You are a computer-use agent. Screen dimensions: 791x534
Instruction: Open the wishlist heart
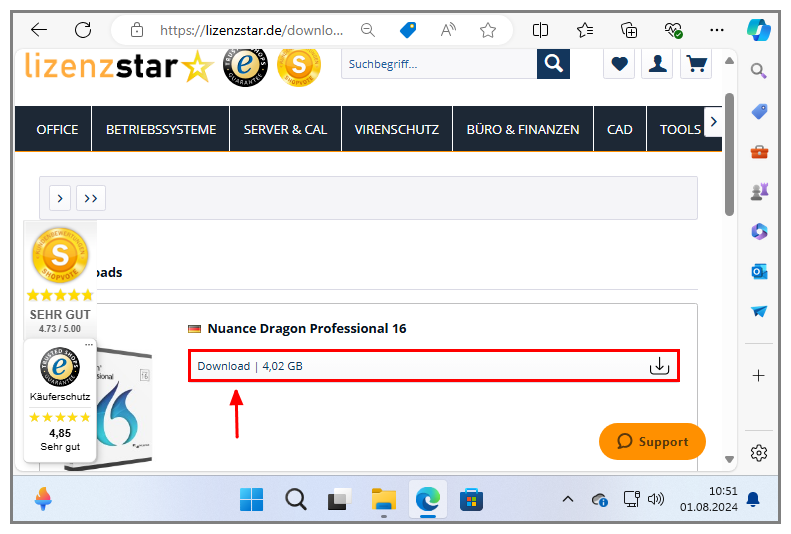[619, 64]
